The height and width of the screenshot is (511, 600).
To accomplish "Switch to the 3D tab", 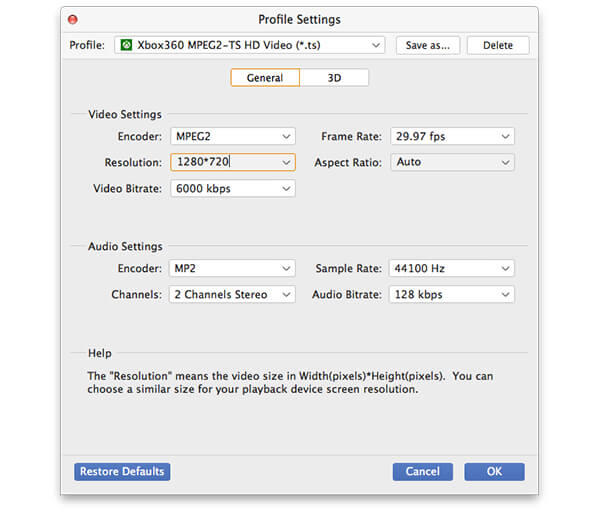I will click(334, 77).
